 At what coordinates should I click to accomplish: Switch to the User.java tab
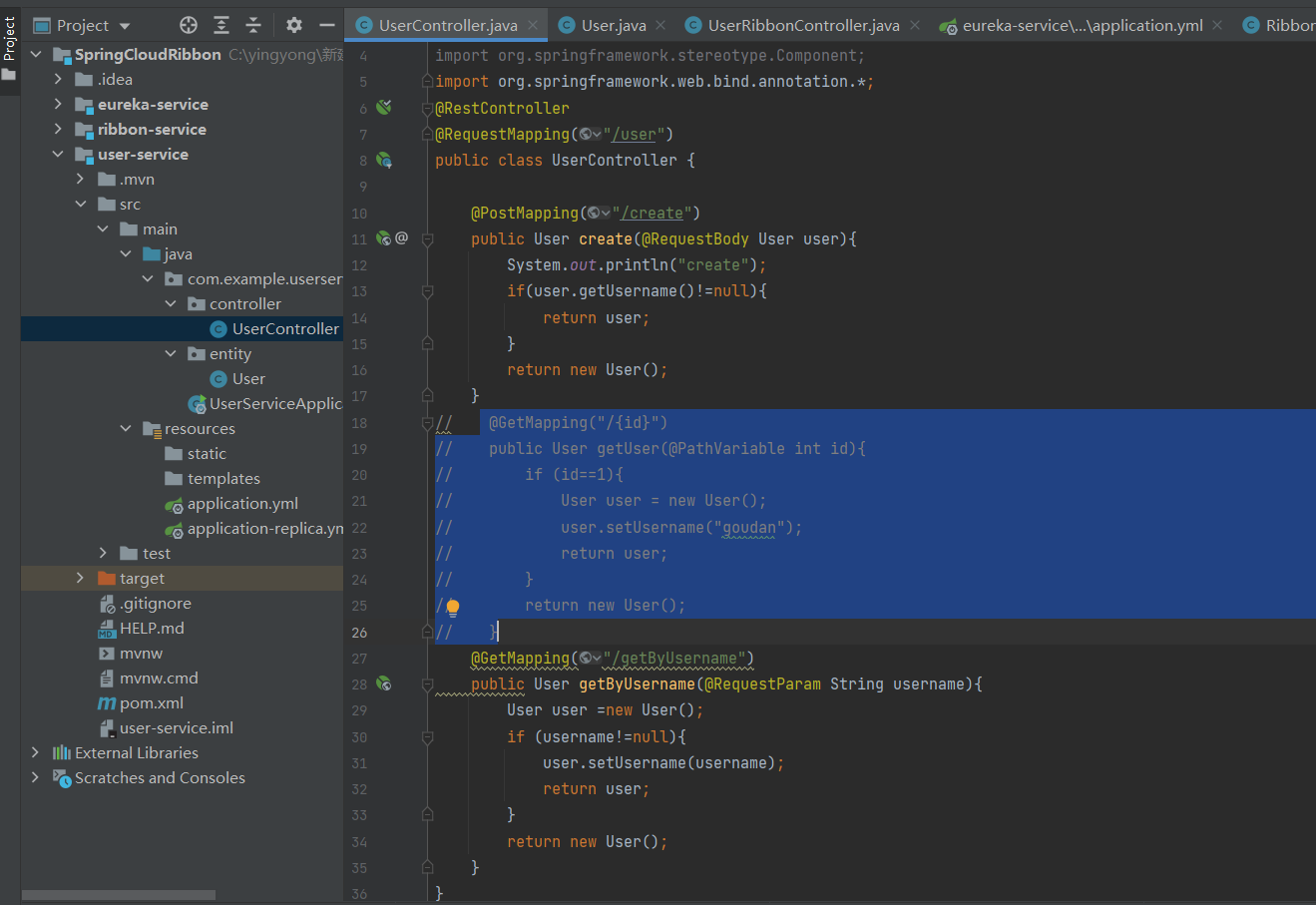pyautogui.click(x=613, y=26)
